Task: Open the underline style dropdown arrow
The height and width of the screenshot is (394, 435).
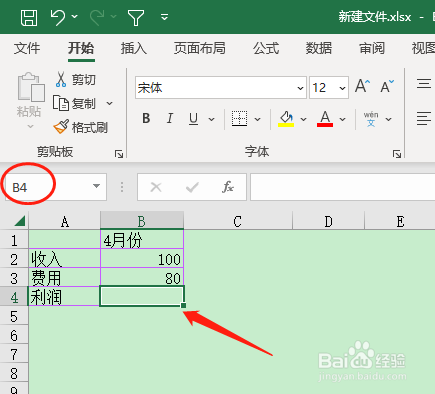Action: tap(211, 119)
